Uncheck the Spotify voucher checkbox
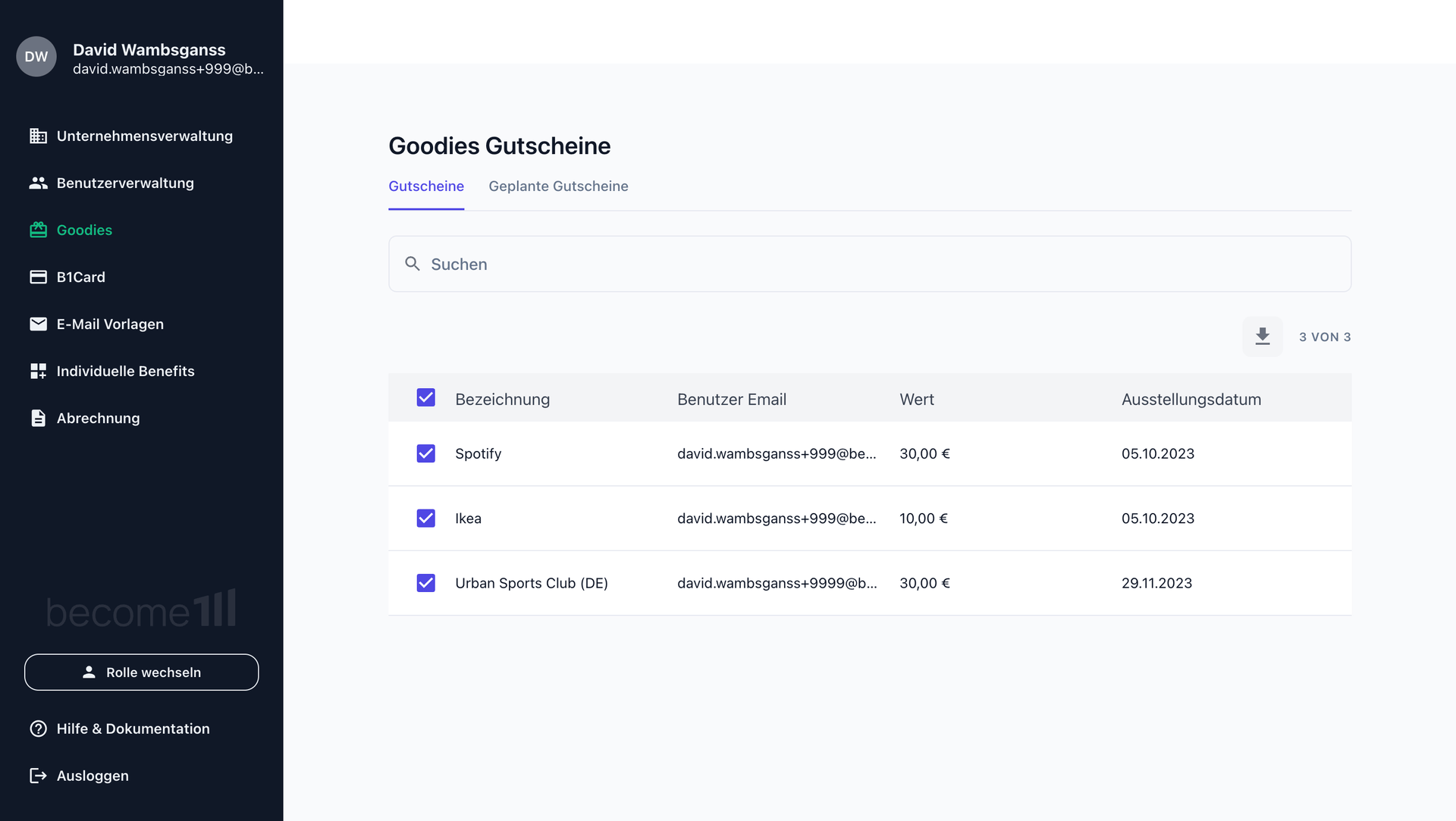This screenshot has height=821, width=1456. 426,453
